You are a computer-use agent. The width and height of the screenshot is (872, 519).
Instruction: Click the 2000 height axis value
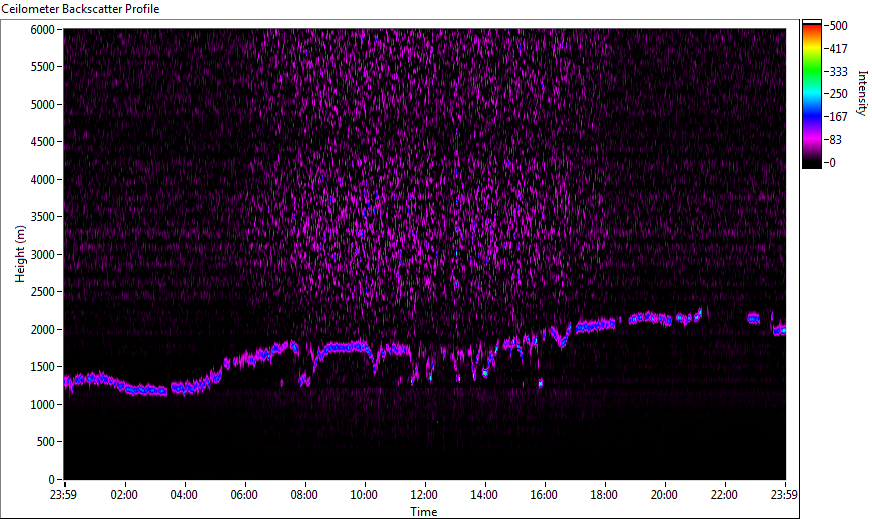point(42,330)
